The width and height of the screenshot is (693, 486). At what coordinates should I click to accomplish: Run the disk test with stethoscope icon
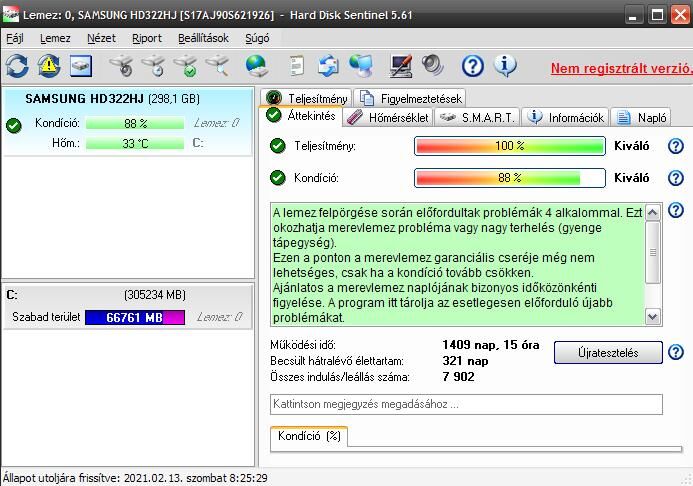(x=122, y=66)
